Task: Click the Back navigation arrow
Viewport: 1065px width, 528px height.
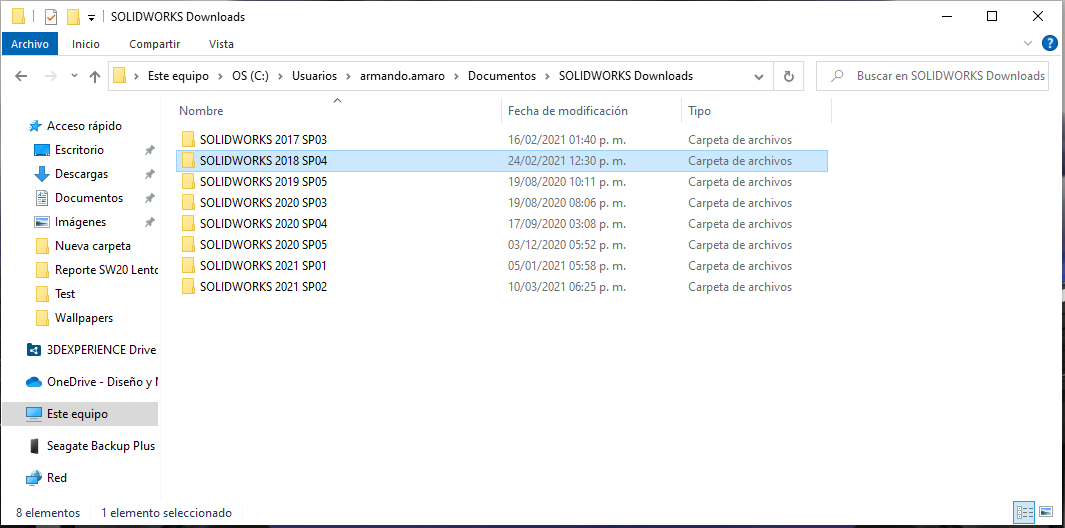Action: point(21,76)
